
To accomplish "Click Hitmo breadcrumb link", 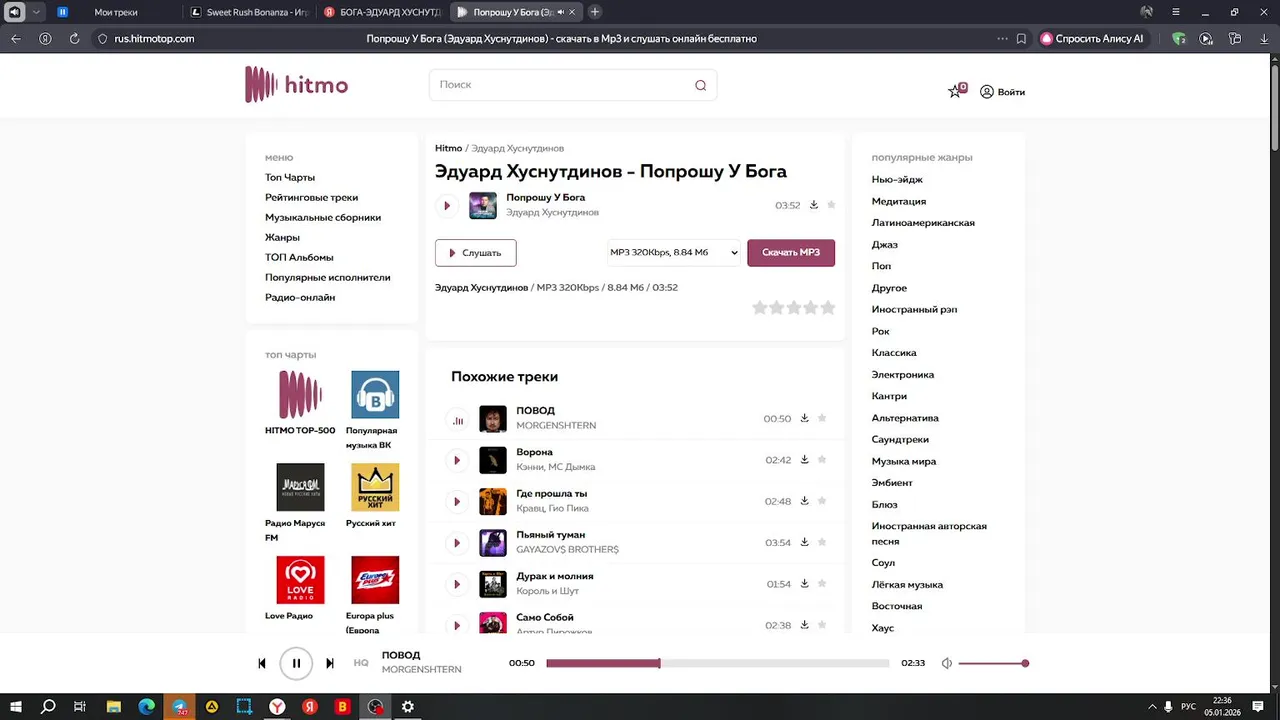I will pos(448,148).
